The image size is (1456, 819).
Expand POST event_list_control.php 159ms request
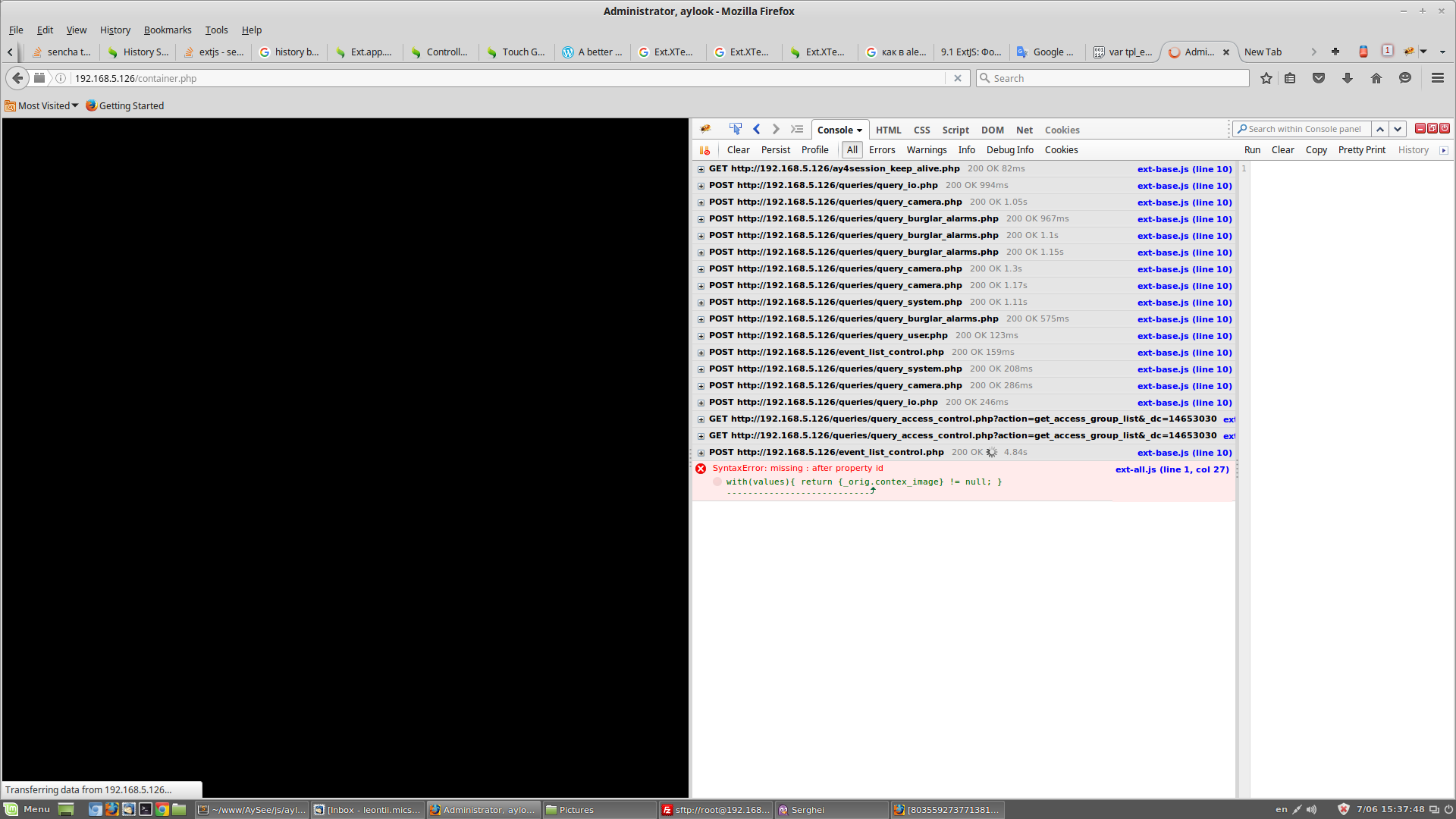coord(701,353)
